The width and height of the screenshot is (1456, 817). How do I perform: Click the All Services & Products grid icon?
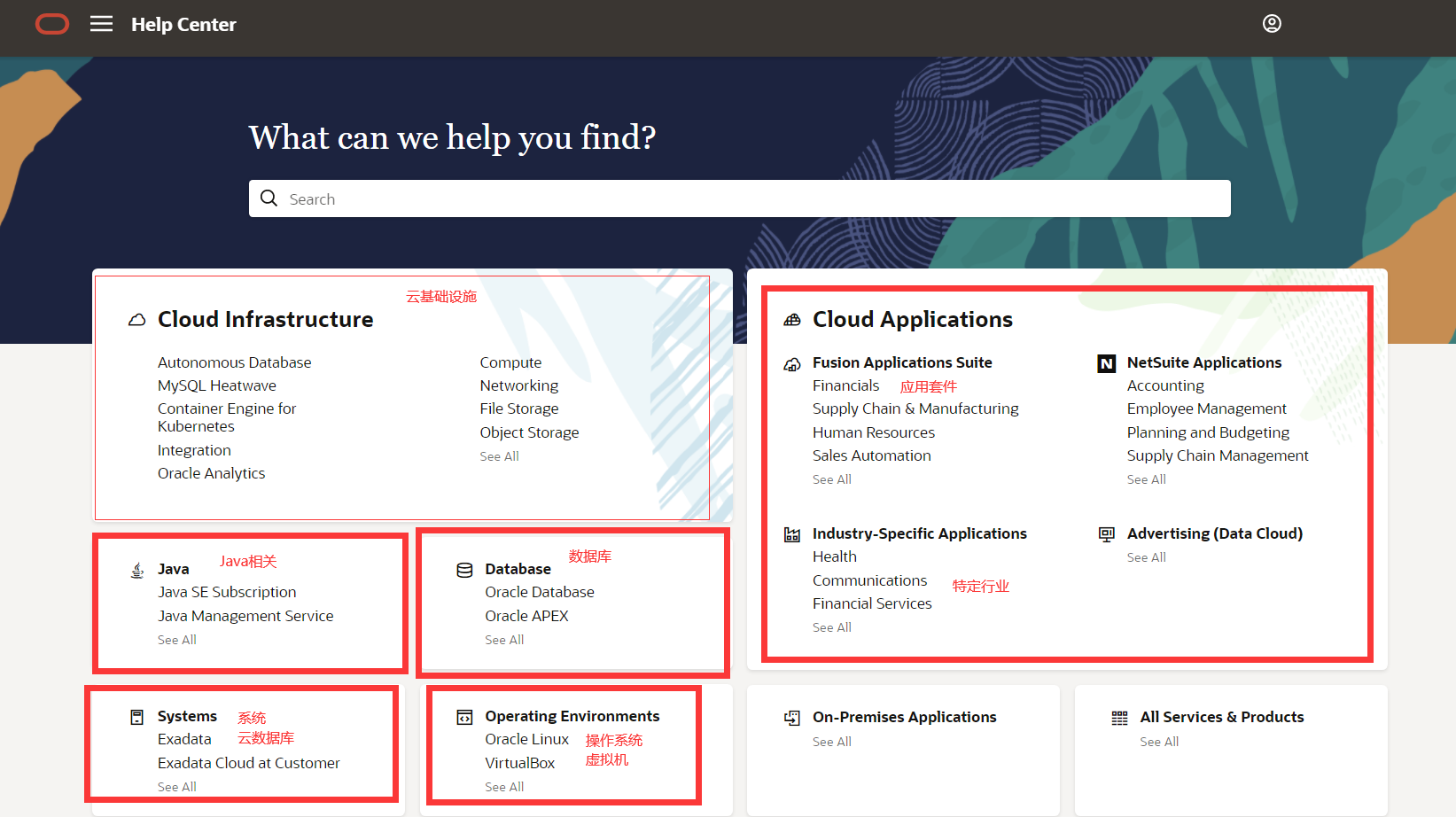1120,718
